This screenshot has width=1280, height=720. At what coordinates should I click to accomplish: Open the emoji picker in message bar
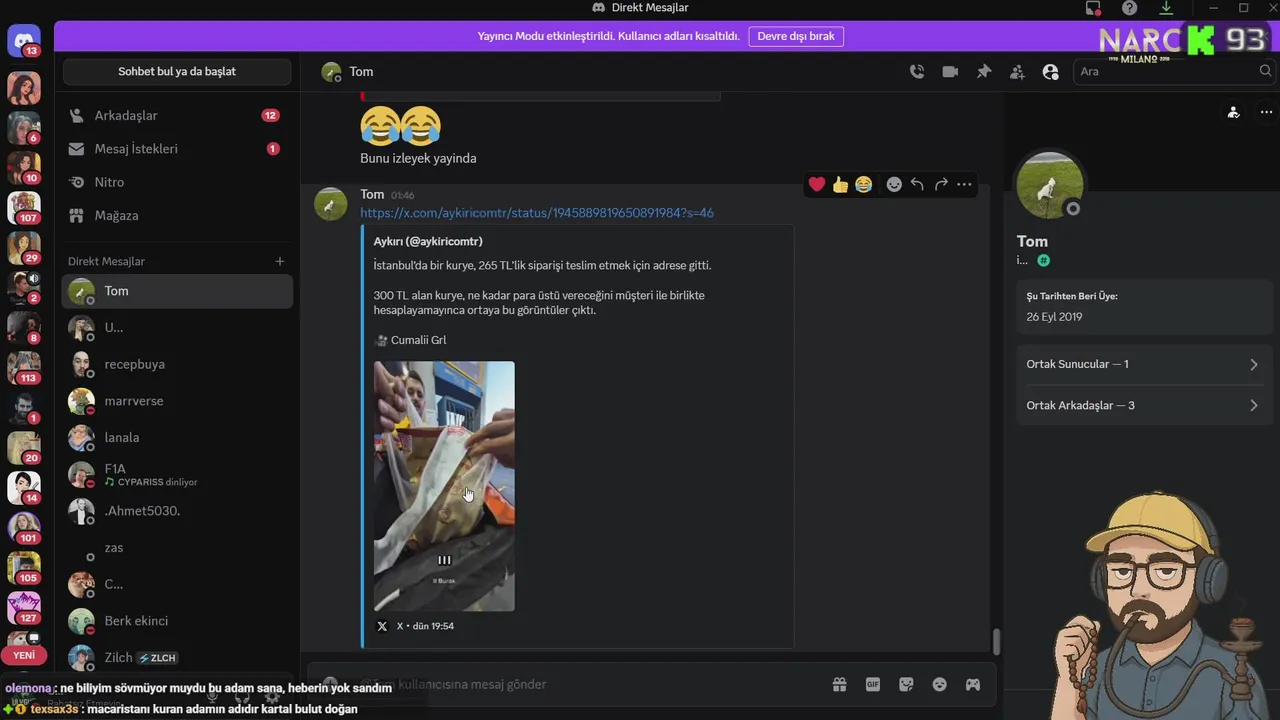pos(939,685)
